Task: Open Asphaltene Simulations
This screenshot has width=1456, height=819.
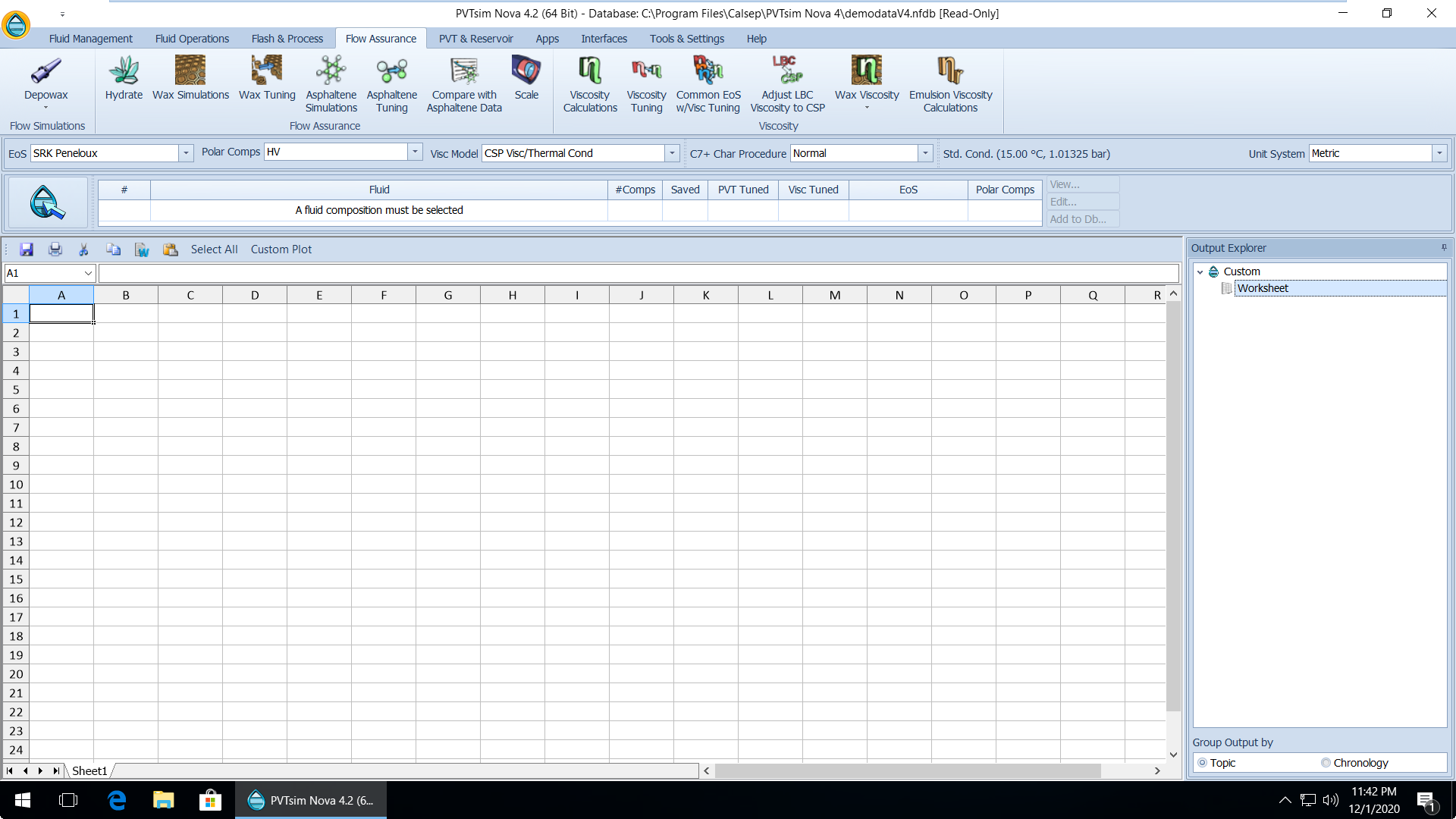Action: pyautogui.click(x=331, y=84)
